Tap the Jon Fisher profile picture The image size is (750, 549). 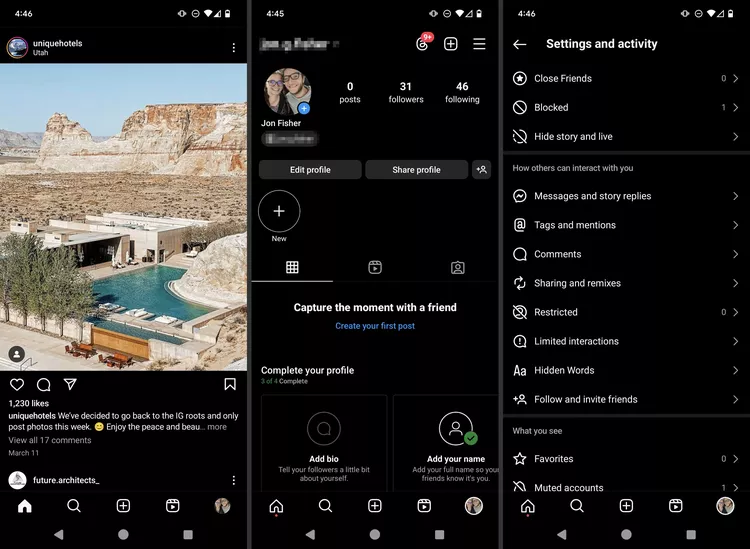tap(287, 92)
